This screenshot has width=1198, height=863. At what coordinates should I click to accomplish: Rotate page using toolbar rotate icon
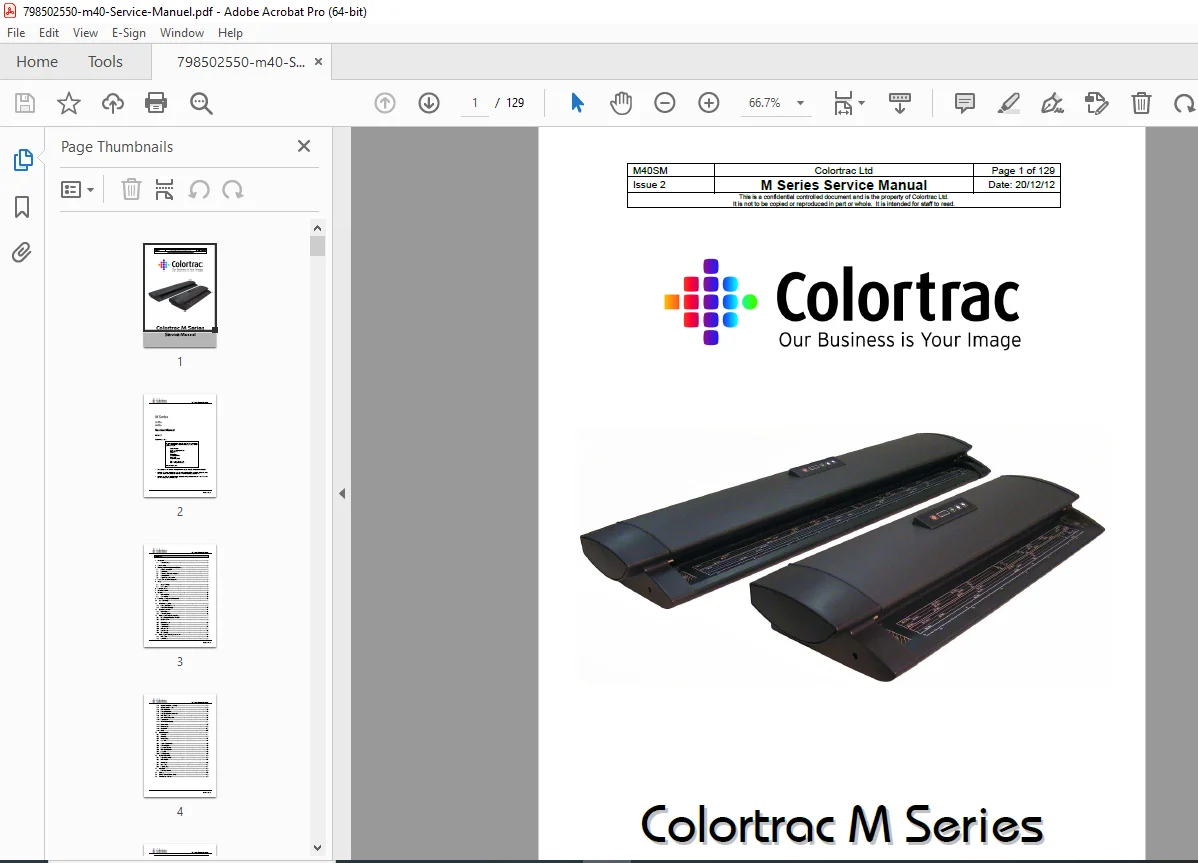click(1184, 103)
